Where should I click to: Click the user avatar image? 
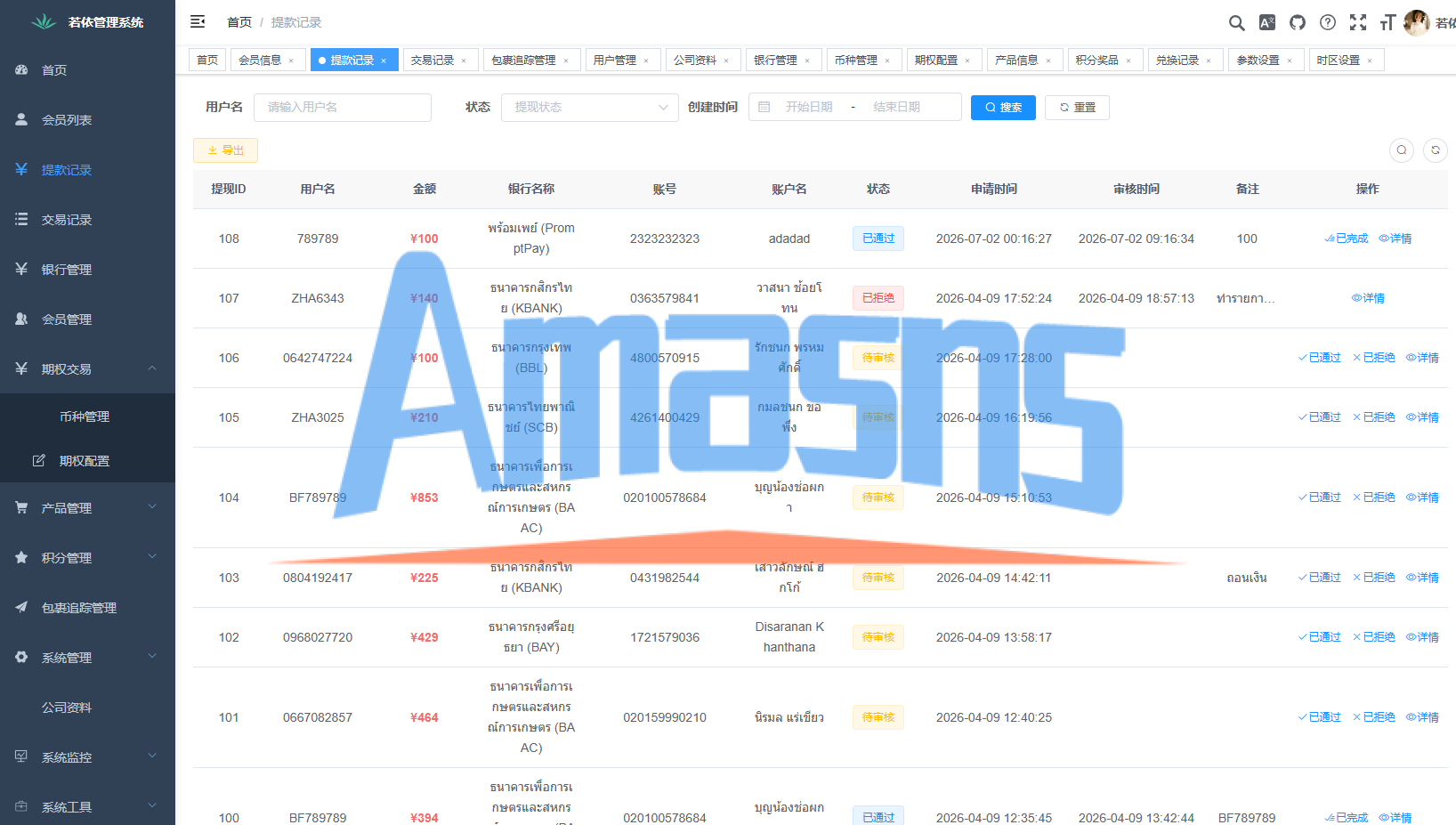pyautogui.click(x=1417, y=22)
